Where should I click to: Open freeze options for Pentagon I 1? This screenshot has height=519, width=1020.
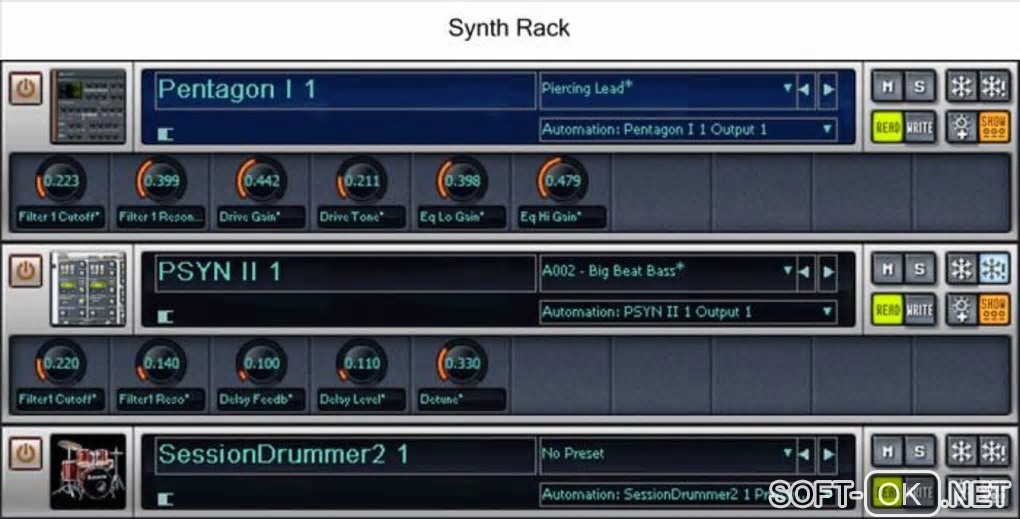point(994,86)
